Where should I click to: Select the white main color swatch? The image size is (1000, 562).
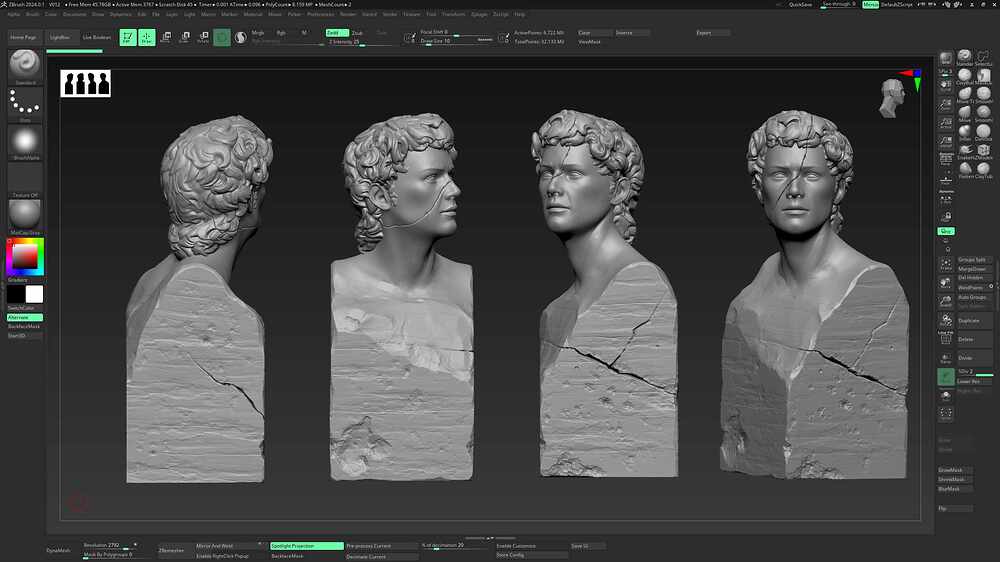pos(34,294)
